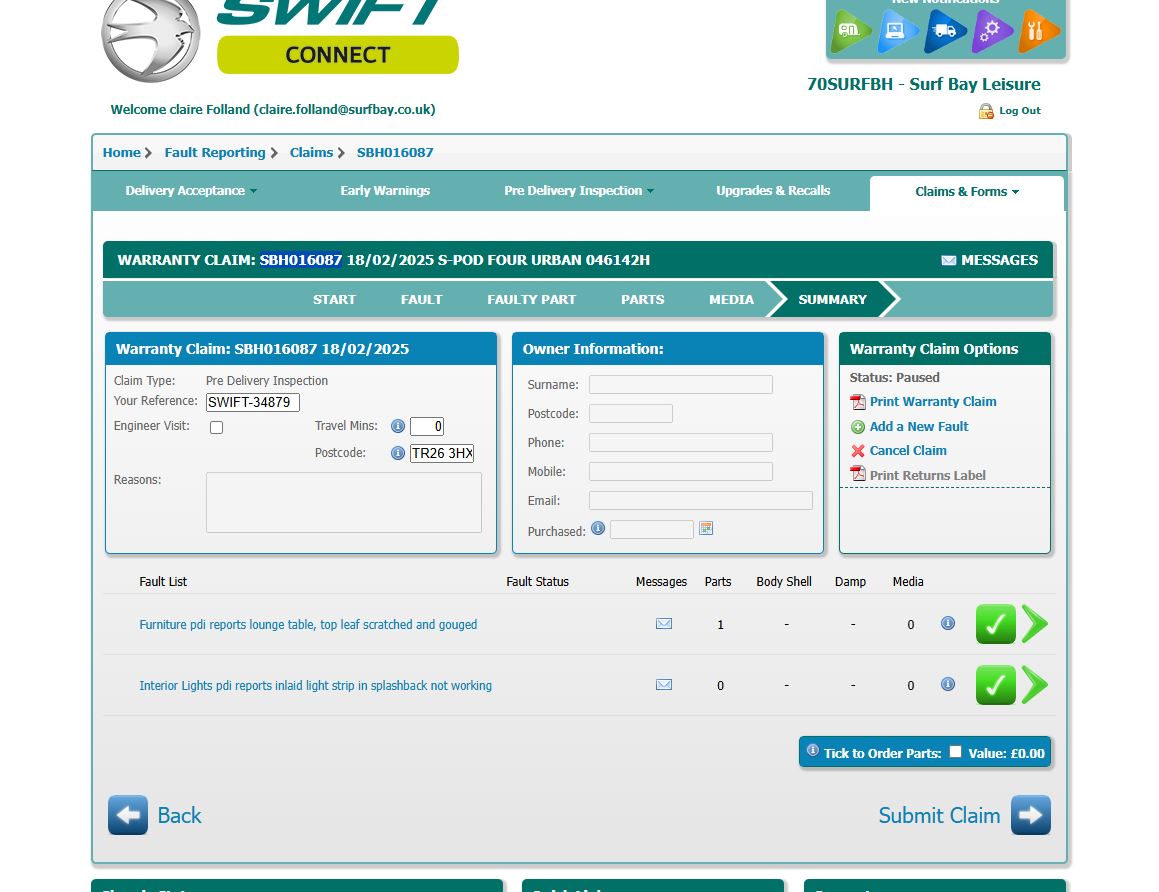Click the Print Warranty Claim link
1159x892 pixels.
coord(933,401)
